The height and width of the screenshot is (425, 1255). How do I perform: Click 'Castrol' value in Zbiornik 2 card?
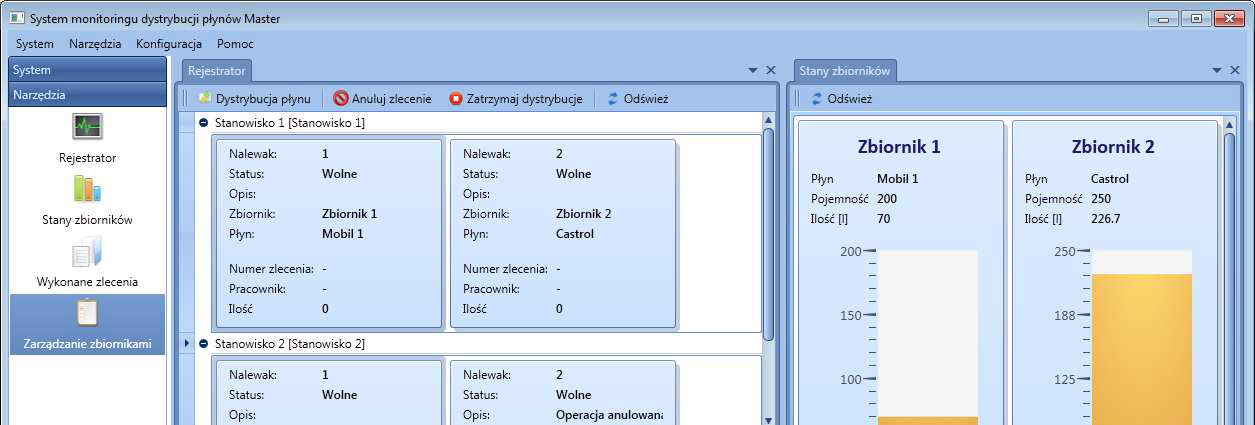tap(1109, 179)
